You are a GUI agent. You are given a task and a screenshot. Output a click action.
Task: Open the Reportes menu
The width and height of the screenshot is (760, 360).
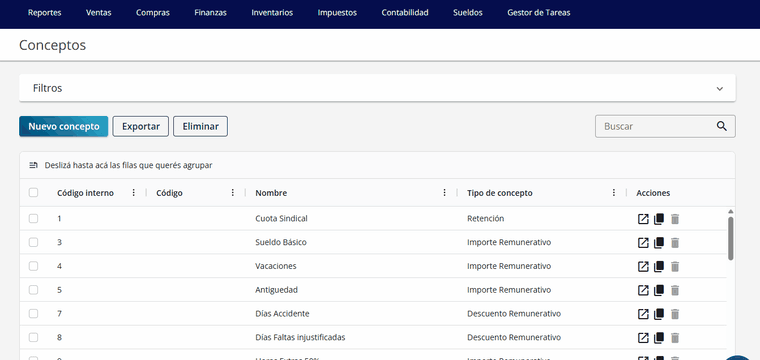tap(45, 13)
